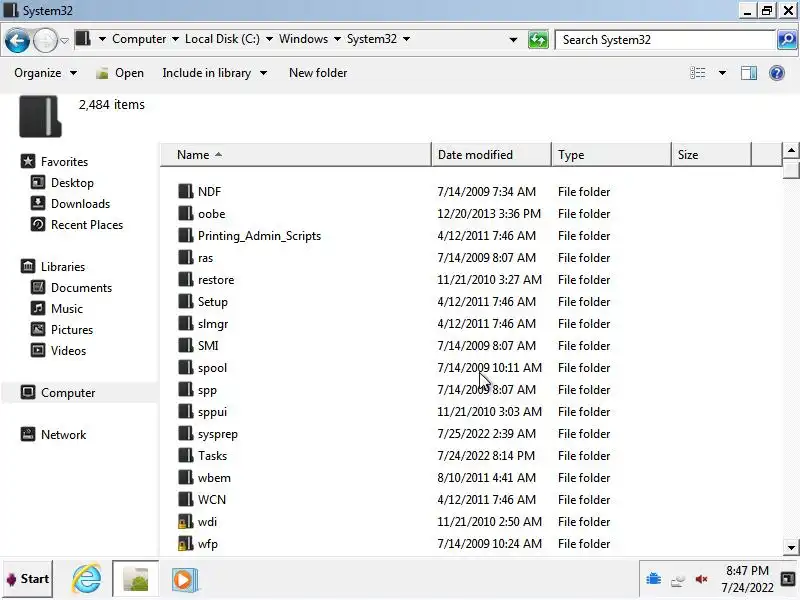
Task: Expand the Local Disk (C:) breadcrumb arrow
Action: [x=269, y=39]
